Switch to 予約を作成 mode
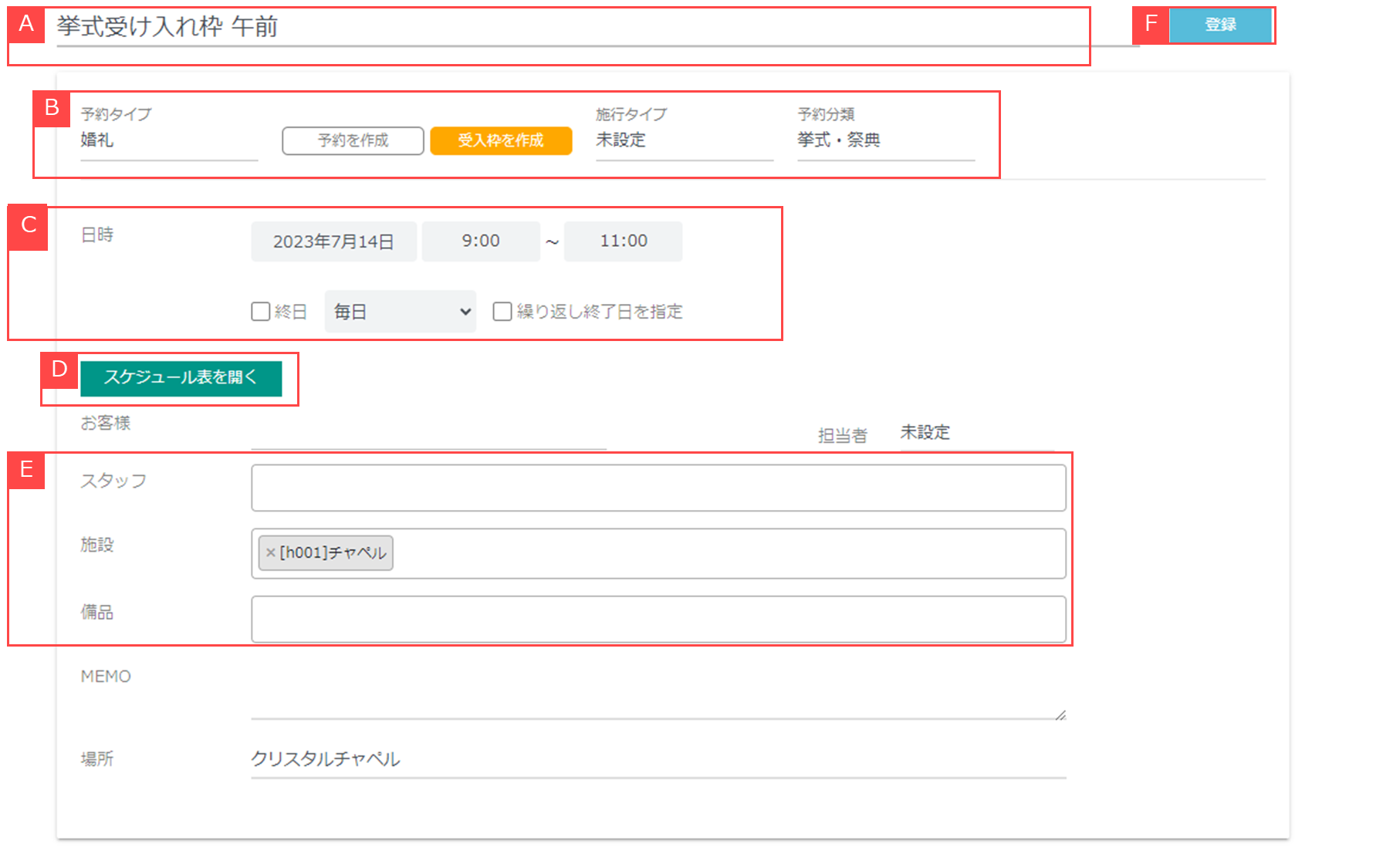The height and width of the screenshot is (868, 1383). pyautogui.click(x=353, y=140)
